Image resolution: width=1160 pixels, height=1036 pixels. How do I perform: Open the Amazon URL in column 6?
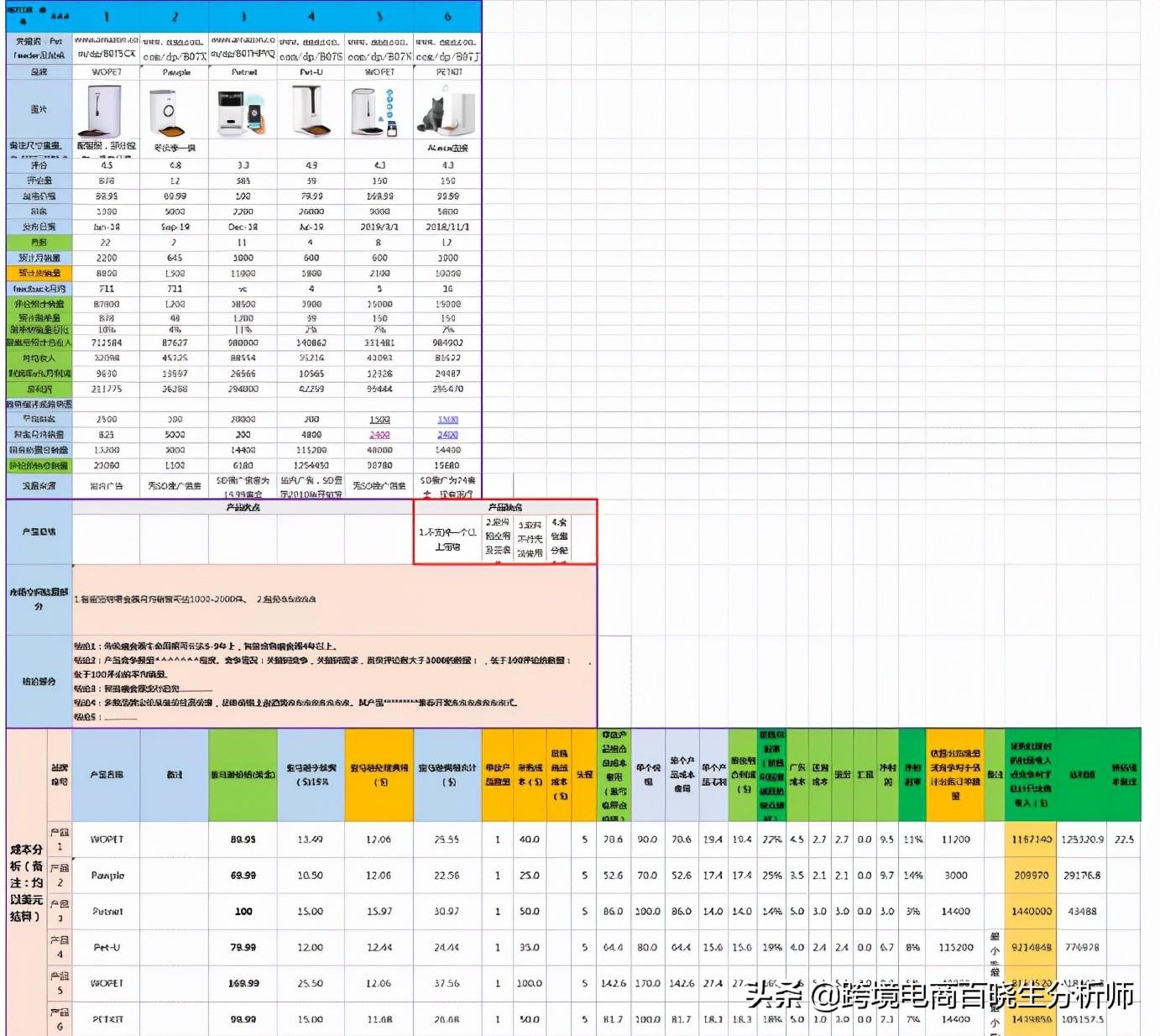pos(448,49)
